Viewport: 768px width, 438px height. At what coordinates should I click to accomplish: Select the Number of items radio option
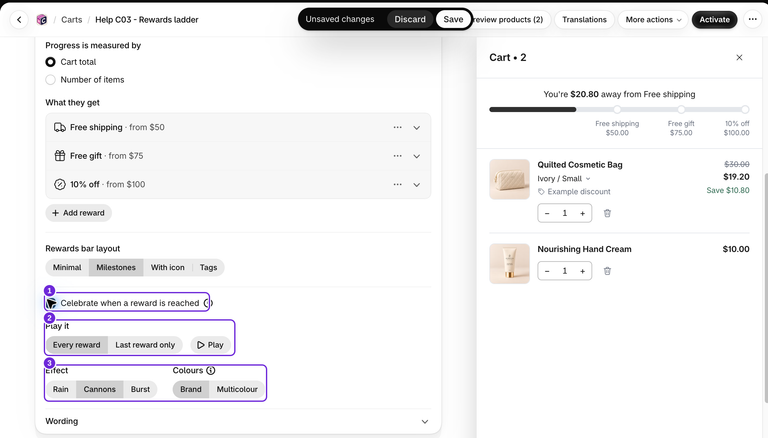tap(50, 80)
